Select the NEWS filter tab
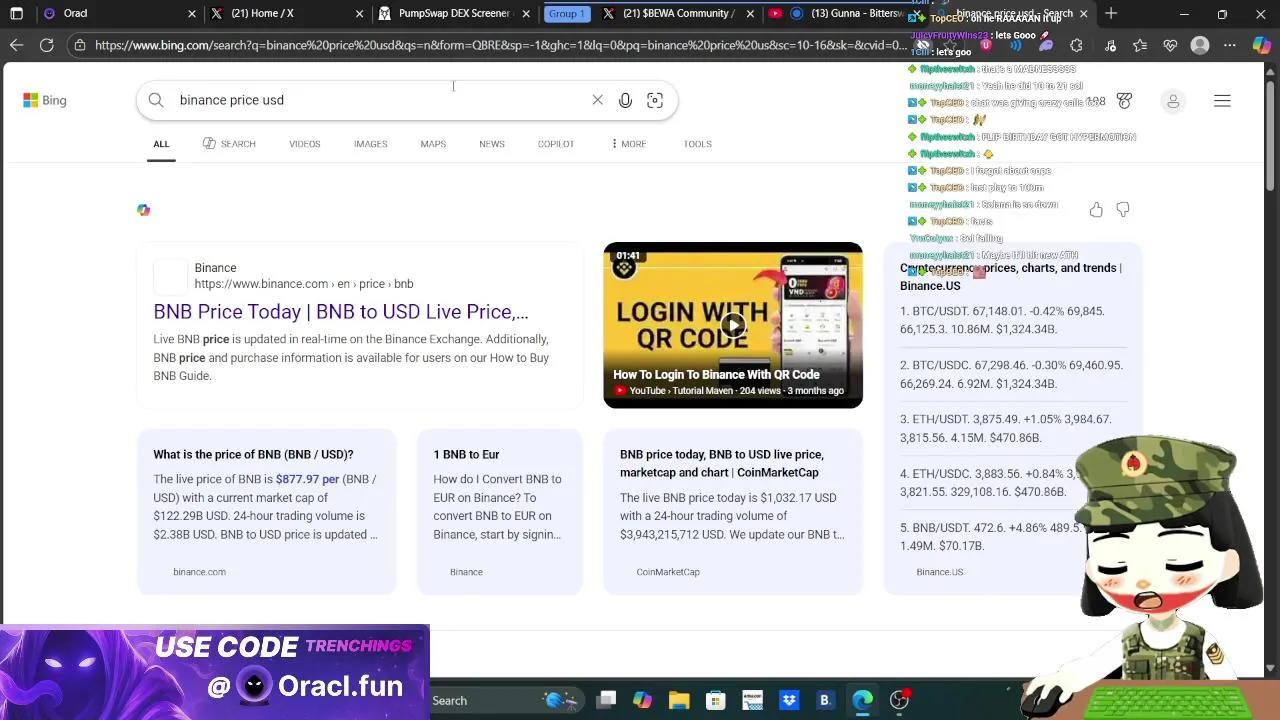 [x=492, y=144]
